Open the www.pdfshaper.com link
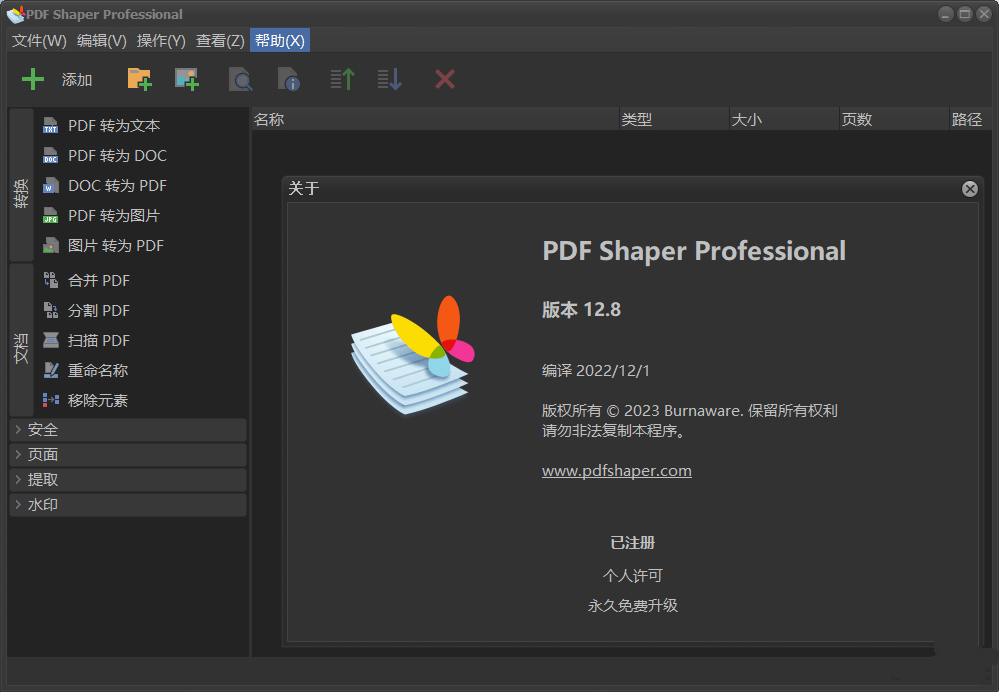 click(x=616, y=471)
